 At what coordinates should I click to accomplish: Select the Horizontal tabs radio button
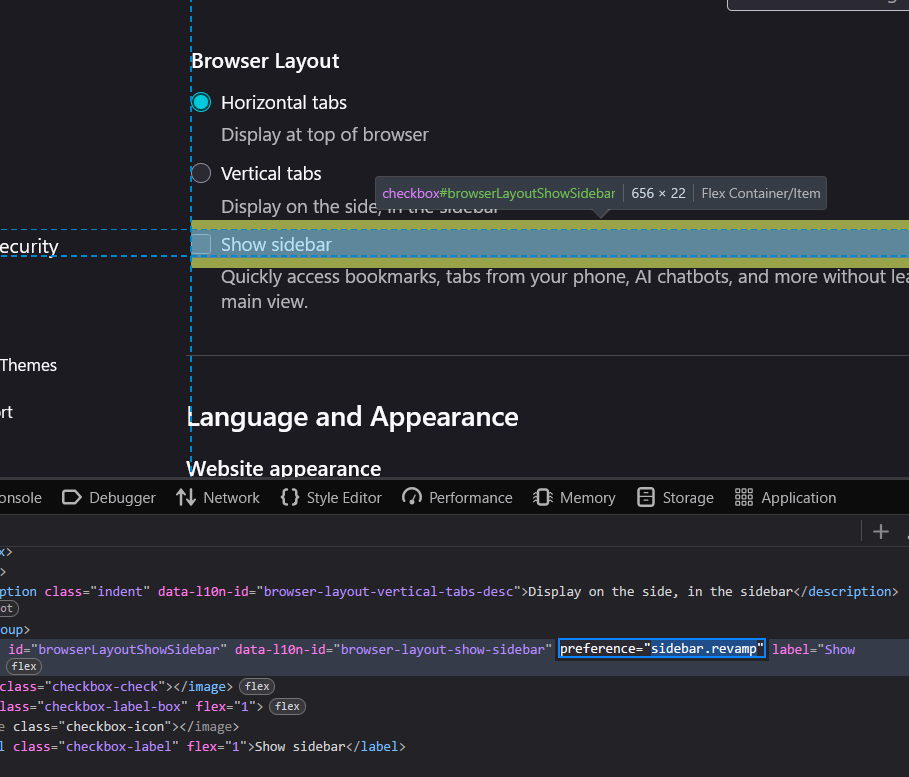coord(201,102)
